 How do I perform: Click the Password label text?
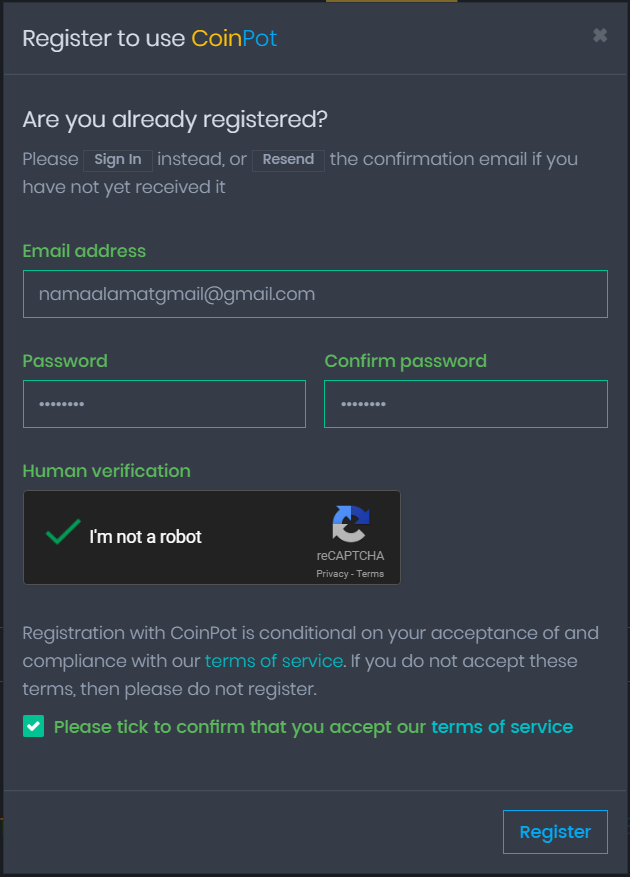click(x=65, y=361)
